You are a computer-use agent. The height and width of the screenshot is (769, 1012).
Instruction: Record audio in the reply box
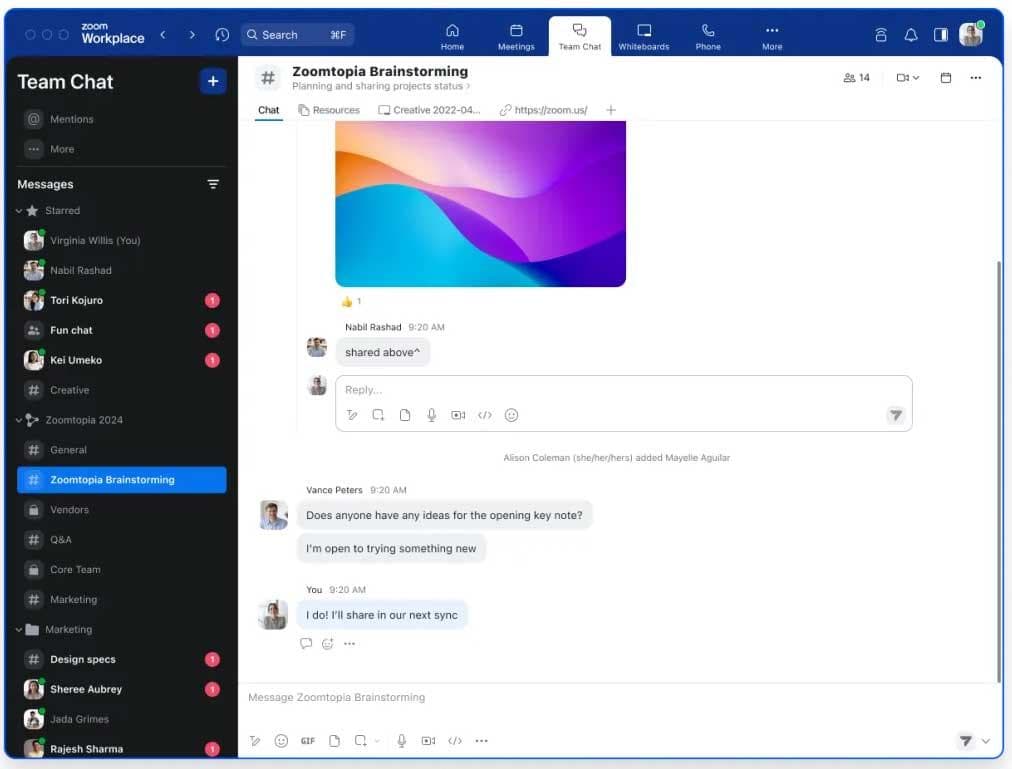(431, 415)
